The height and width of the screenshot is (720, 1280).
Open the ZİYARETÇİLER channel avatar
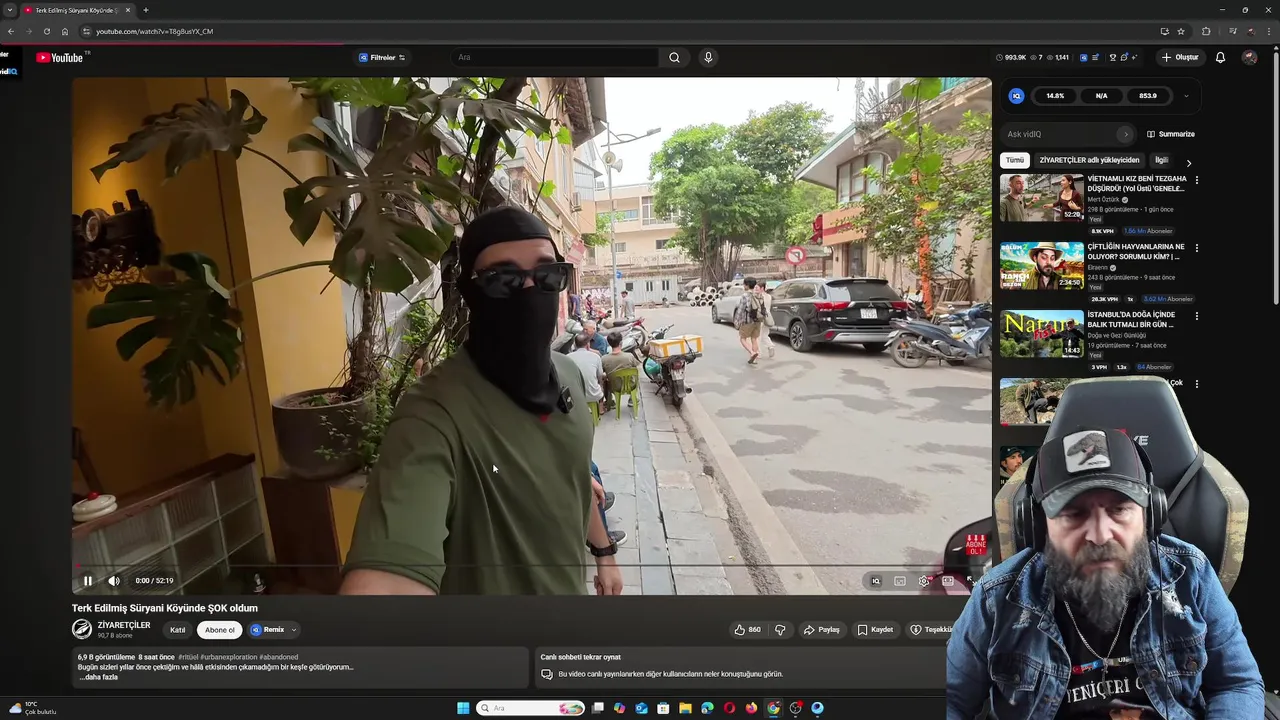click(x=82, y=629)
